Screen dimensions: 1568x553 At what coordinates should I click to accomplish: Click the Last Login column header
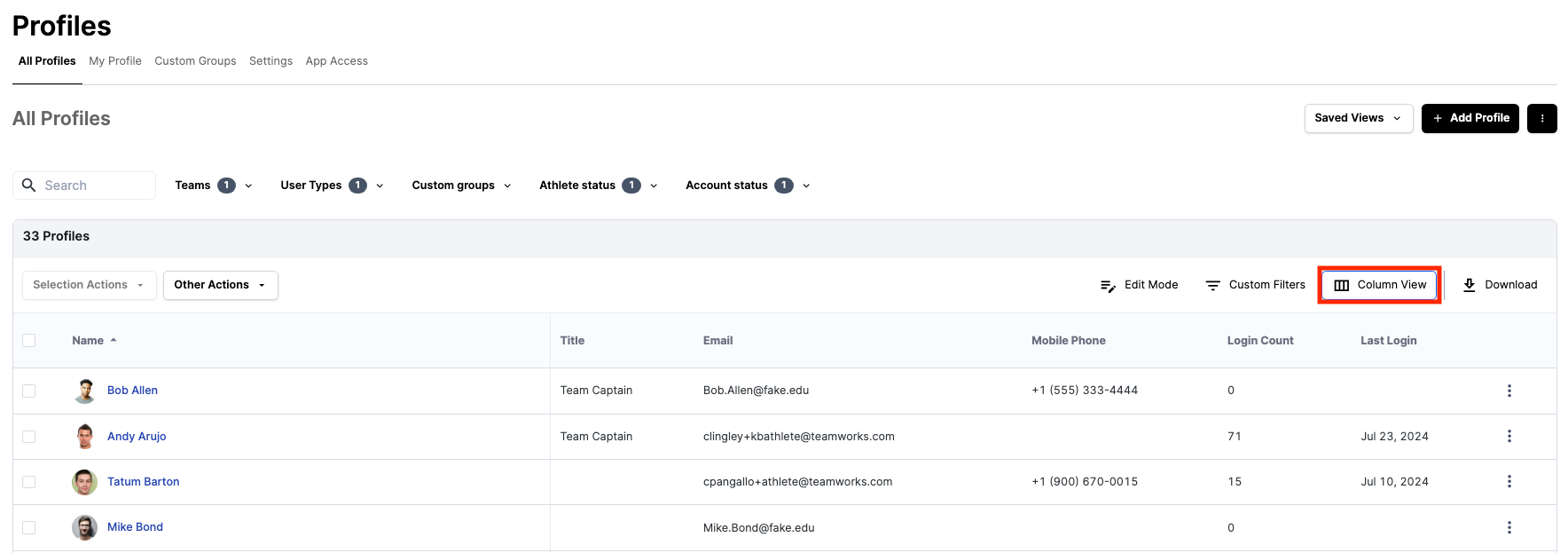click(1388, 340)
